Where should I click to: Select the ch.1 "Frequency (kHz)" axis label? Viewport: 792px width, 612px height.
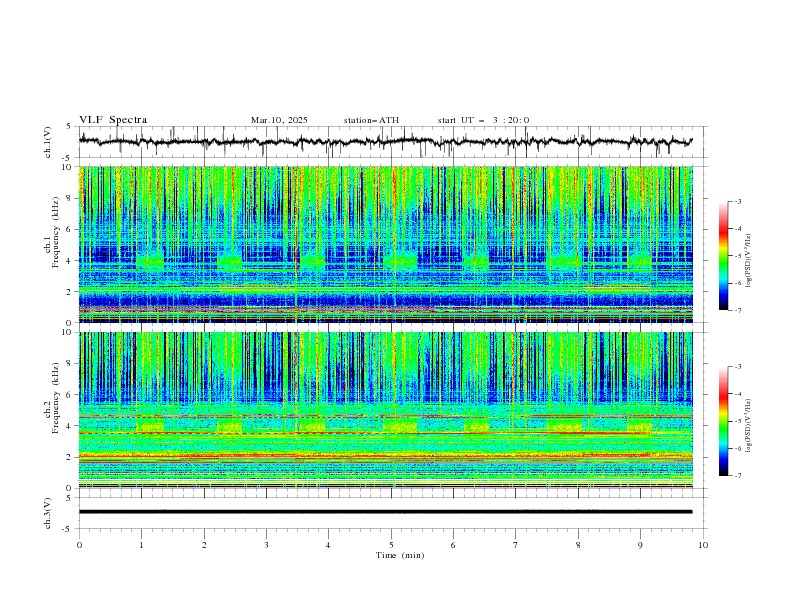point(55,233)
